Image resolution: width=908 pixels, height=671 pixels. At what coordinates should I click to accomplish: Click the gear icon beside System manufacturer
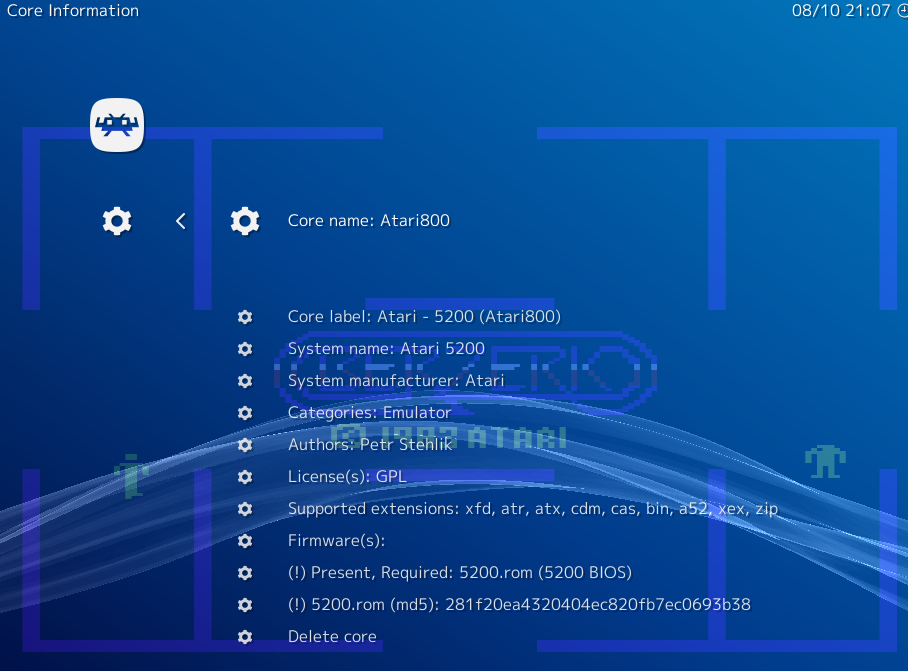pyautogui.click(x=245, y=381)
